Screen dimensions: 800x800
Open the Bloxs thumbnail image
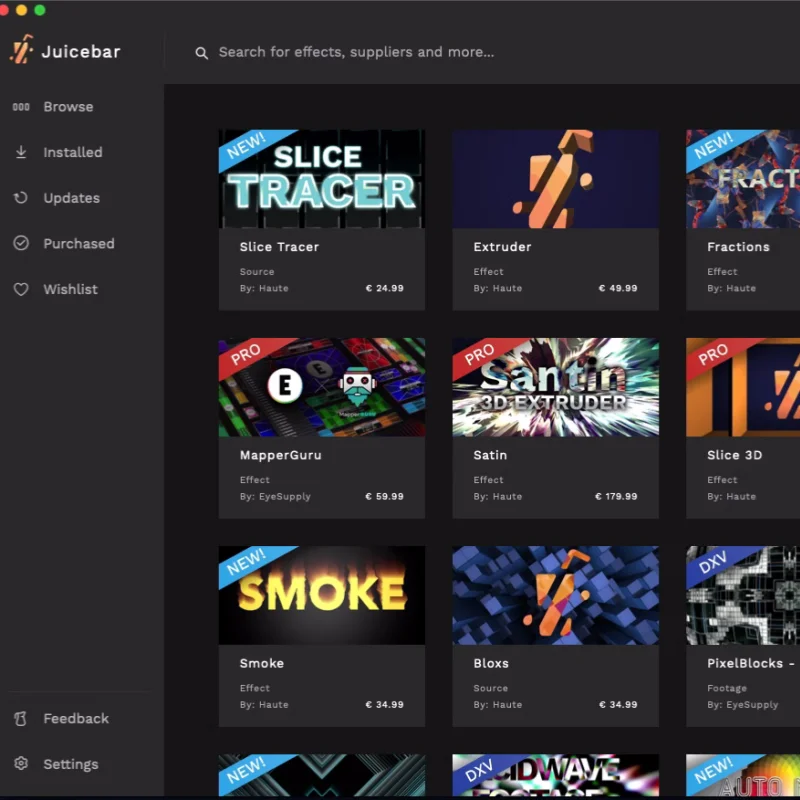pos(555,595)
